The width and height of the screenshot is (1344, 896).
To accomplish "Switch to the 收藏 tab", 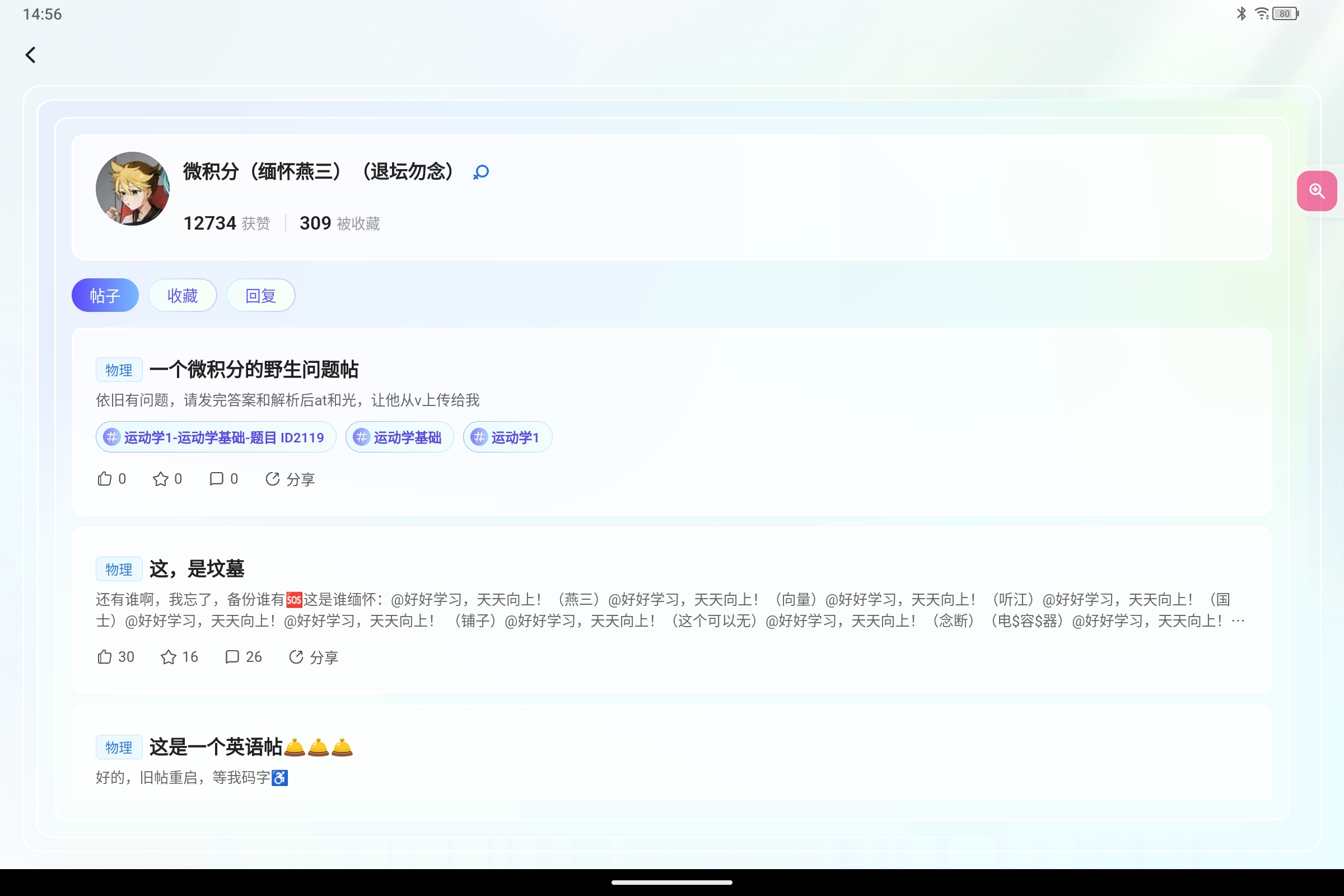I will pos(183,296).
